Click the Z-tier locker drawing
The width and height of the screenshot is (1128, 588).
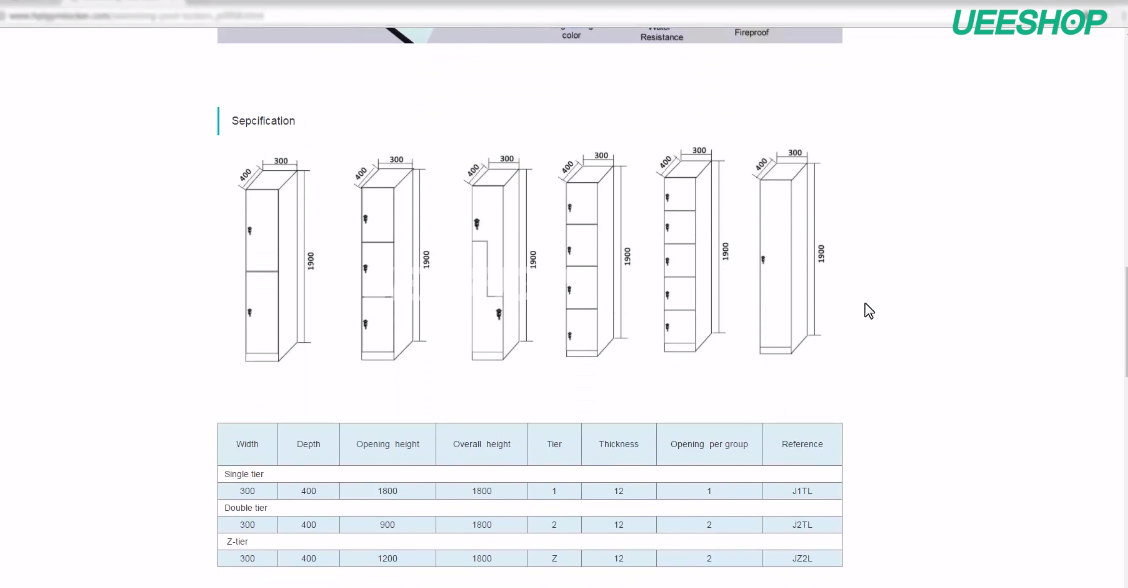pos(493,265)
